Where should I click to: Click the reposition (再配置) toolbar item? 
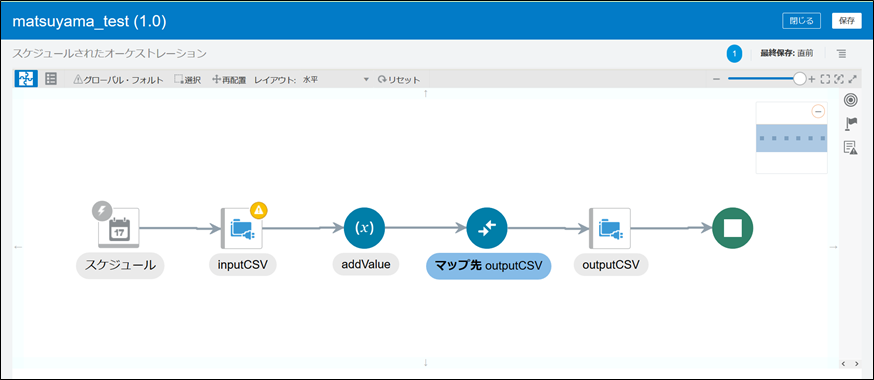[229, 80]
